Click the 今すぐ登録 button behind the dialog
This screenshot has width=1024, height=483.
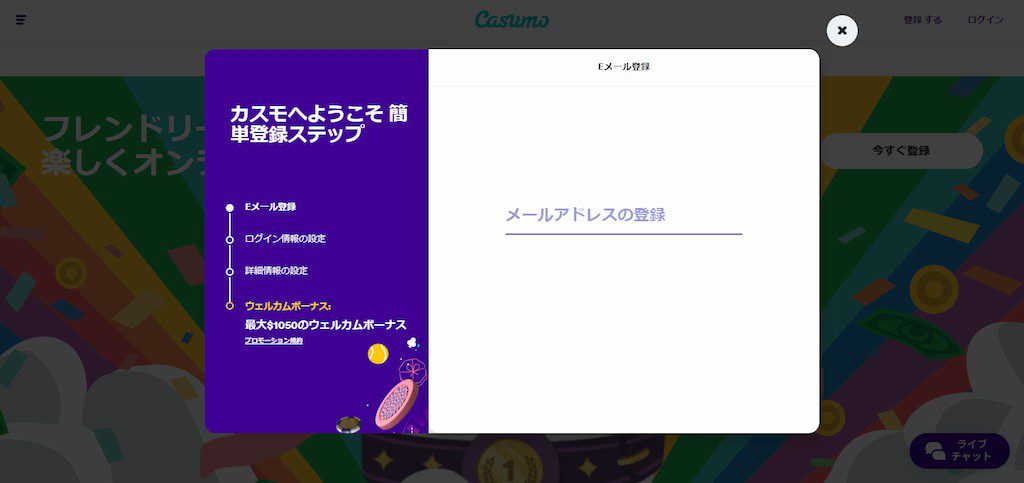901,151
